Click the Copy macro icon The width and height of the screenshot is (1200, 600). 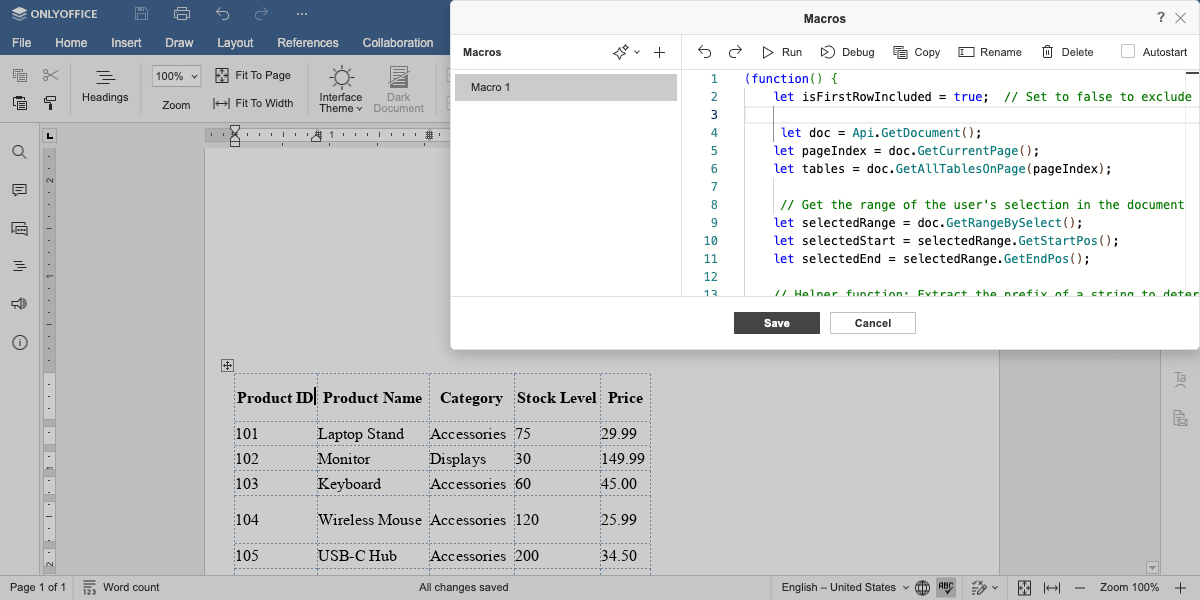900,52
